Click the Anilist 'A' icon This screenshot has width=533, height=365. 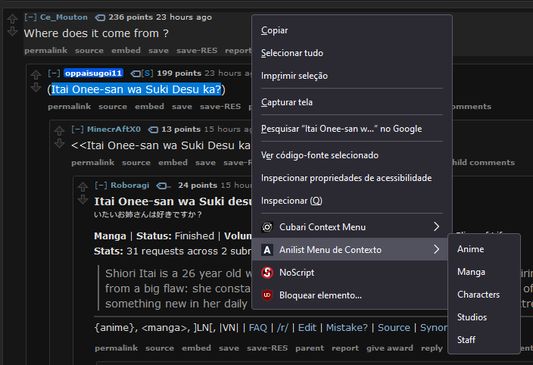267,250
